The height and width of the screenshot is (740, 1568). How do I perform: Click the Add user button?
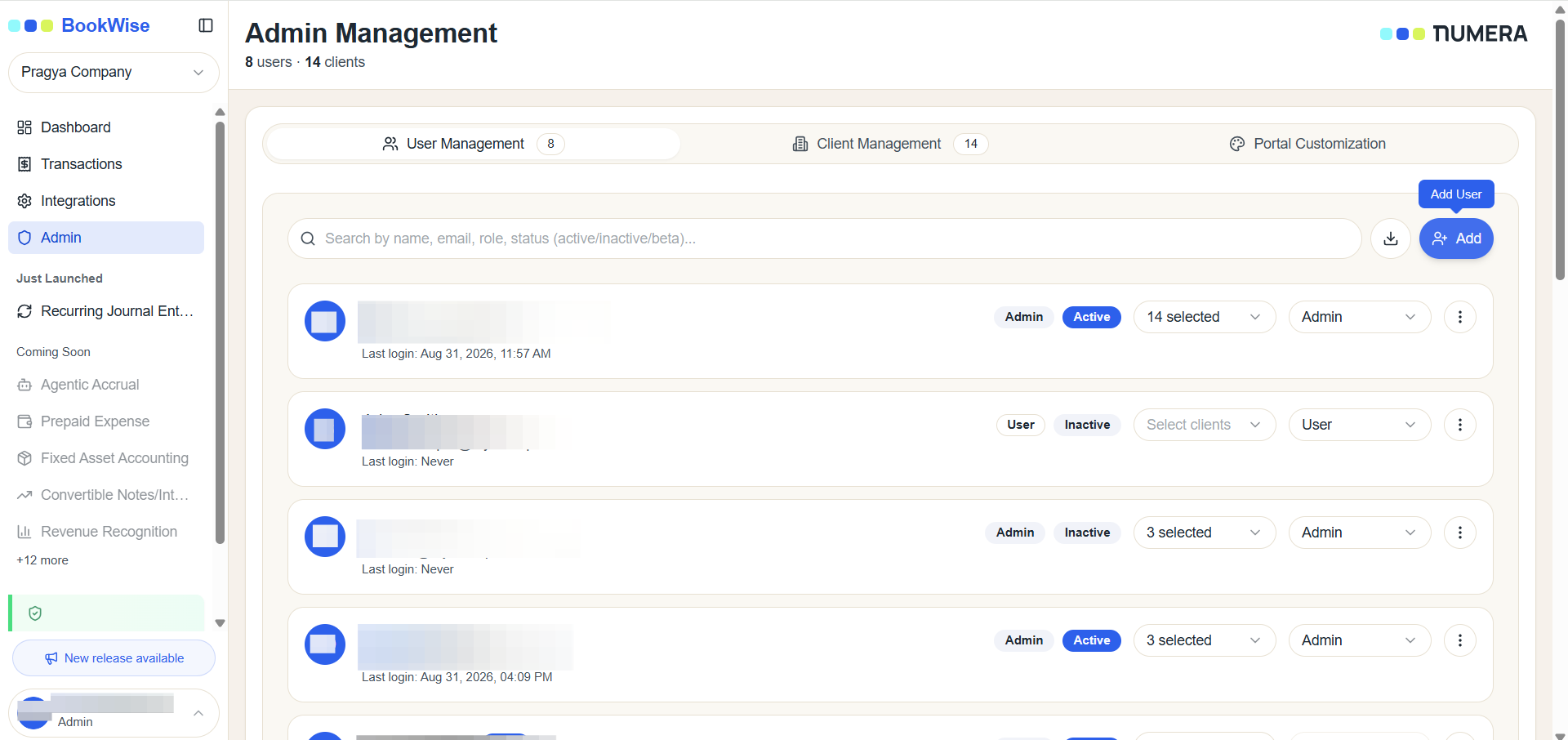(x=1456, y=238)
